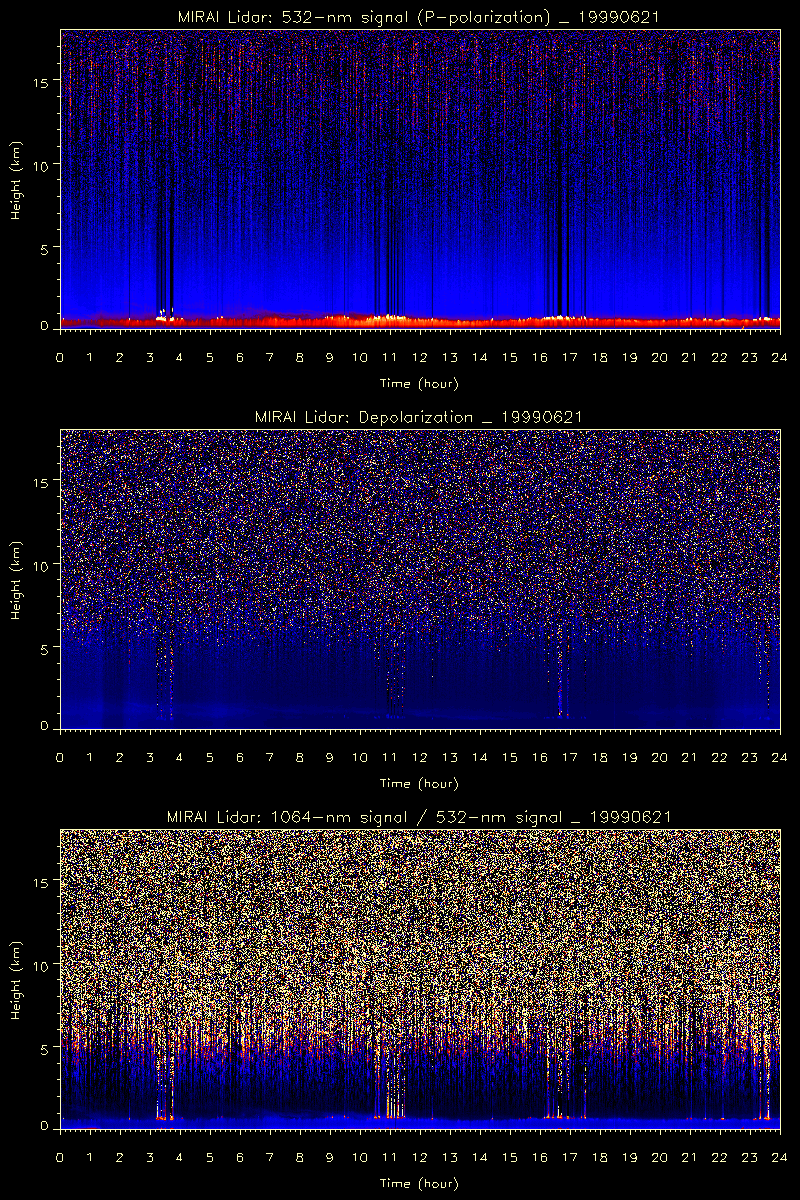Click the 10 km tick label on Depolarization plot
The width and height of the screenshot is (800, 1200).
coord(44,565)
